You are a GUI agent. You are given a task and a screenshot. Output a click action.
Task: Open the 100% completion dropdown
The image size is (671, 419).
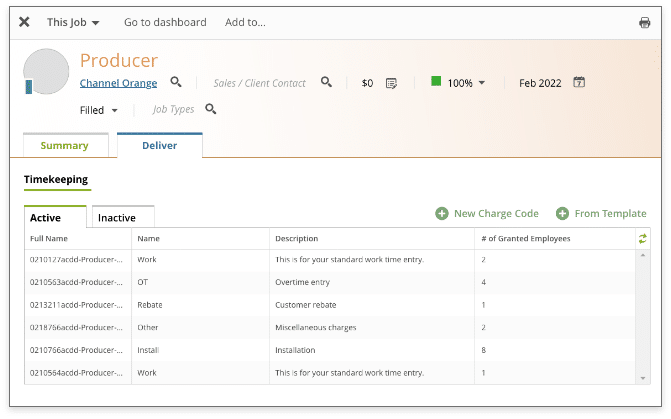coord(466,83)
